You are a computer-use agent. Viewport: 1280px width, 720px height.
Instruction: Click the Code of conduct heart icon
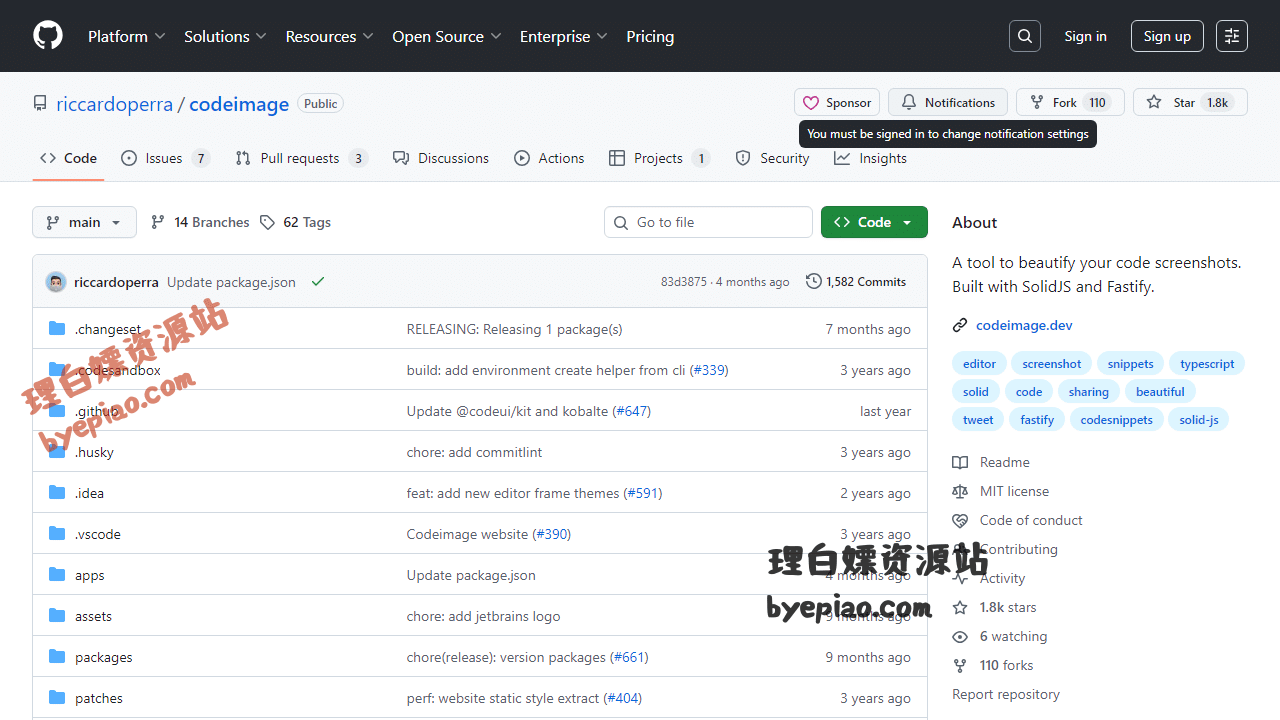point(960,520)
